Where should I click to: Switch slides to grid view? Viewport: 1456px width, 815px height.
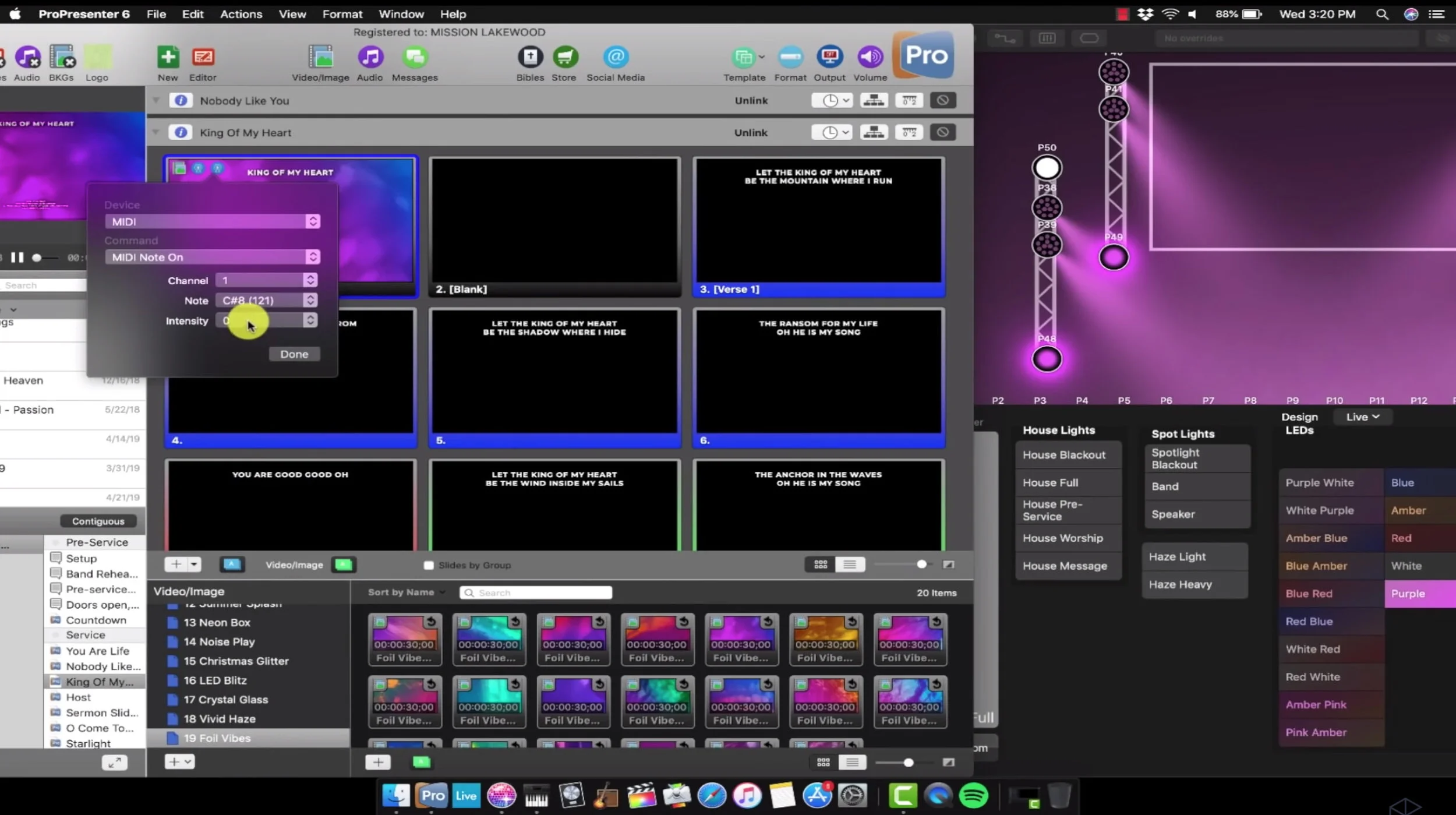click(821, 564)
